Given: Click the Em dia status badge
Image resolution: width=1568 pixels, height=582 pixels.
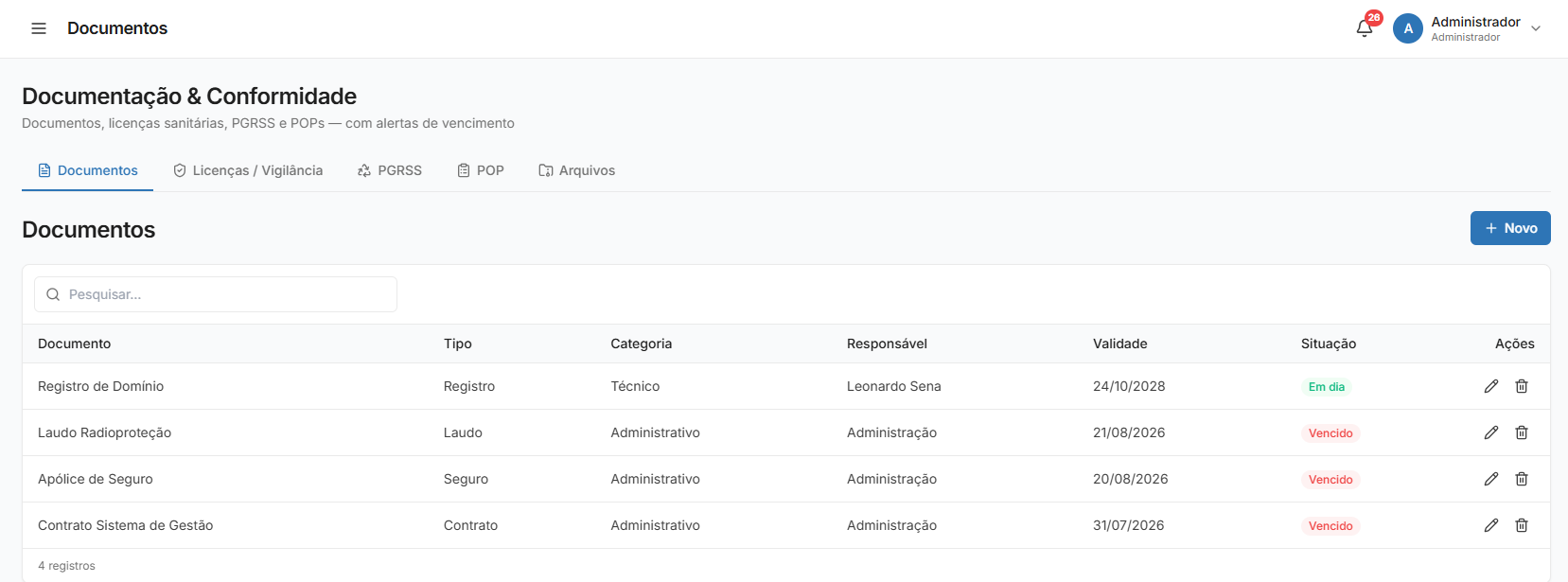Looking at the screenshot, I should 1327,386.
